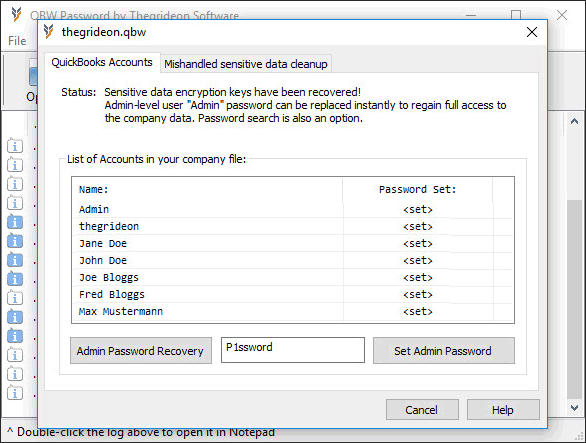Viewport: 586px width, 443px height.
Task: Click the bottom-most info log icon
Action: pos(15,393)
